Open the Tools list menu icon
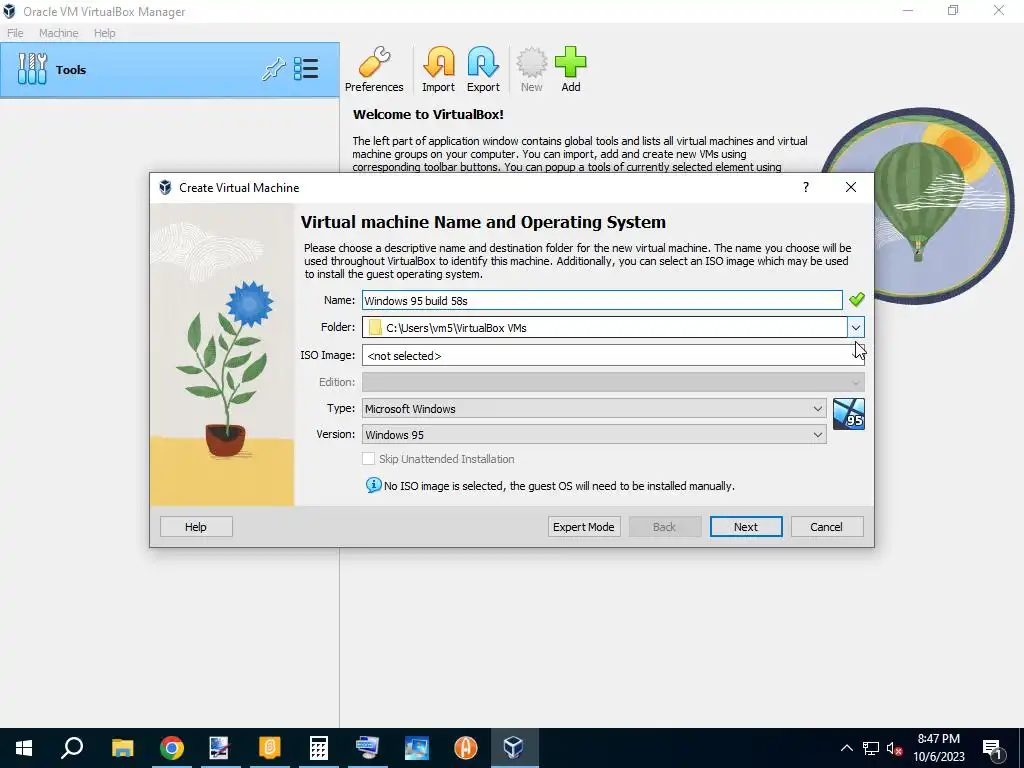1024x768 pixels. [306, 69]
